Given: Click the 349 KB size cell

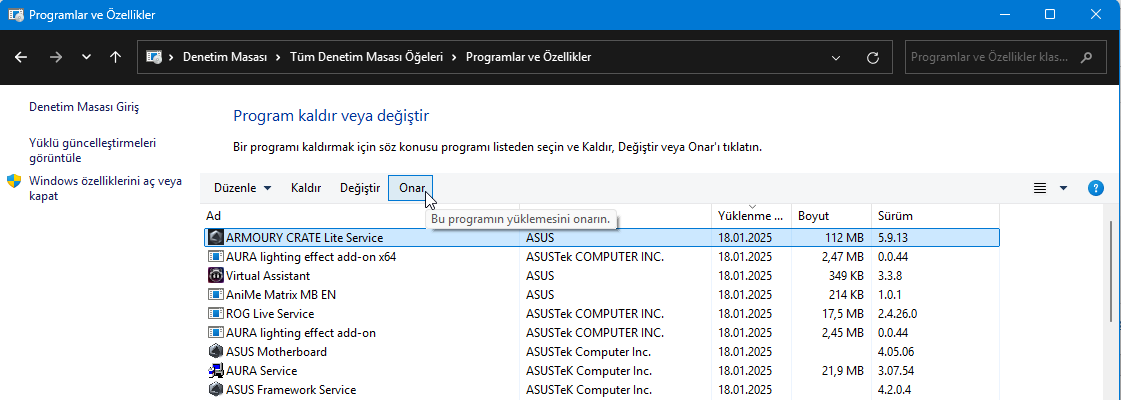Looking at the screenshot, I should pos(844,276).
